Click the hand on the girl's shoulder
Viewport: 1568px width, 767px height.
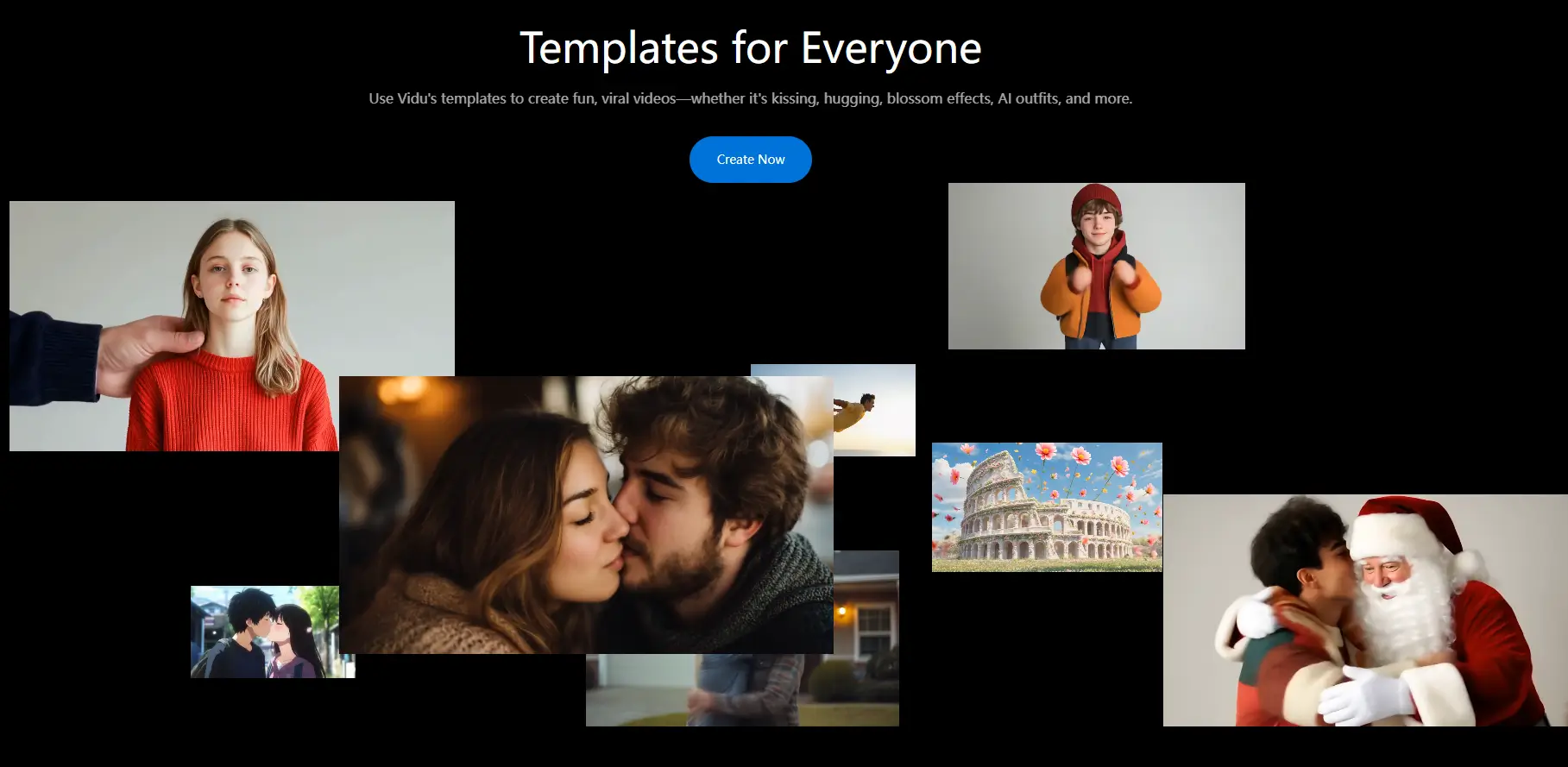(x=142, y=349)
